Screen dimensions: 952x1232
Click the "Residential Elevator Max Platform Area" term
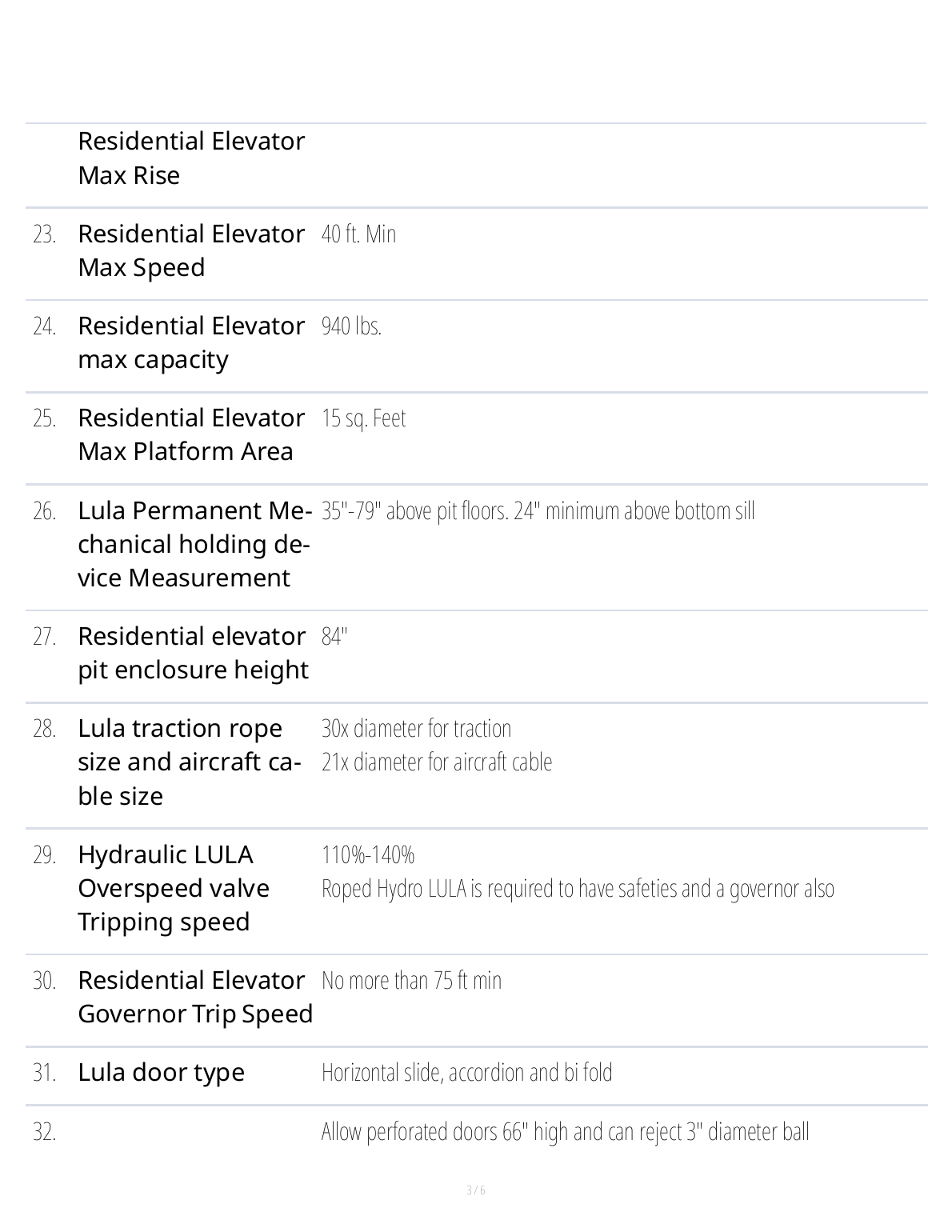click(190, 434)
